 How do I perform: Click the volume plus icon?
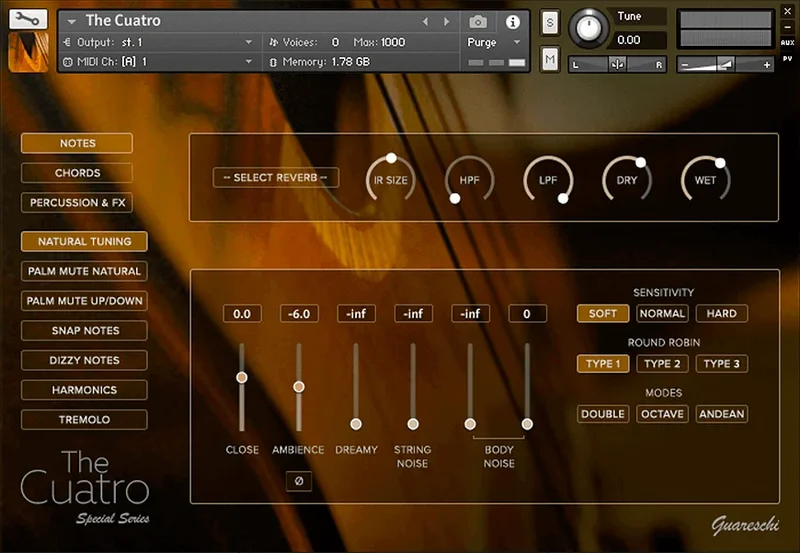coord(766,65)
